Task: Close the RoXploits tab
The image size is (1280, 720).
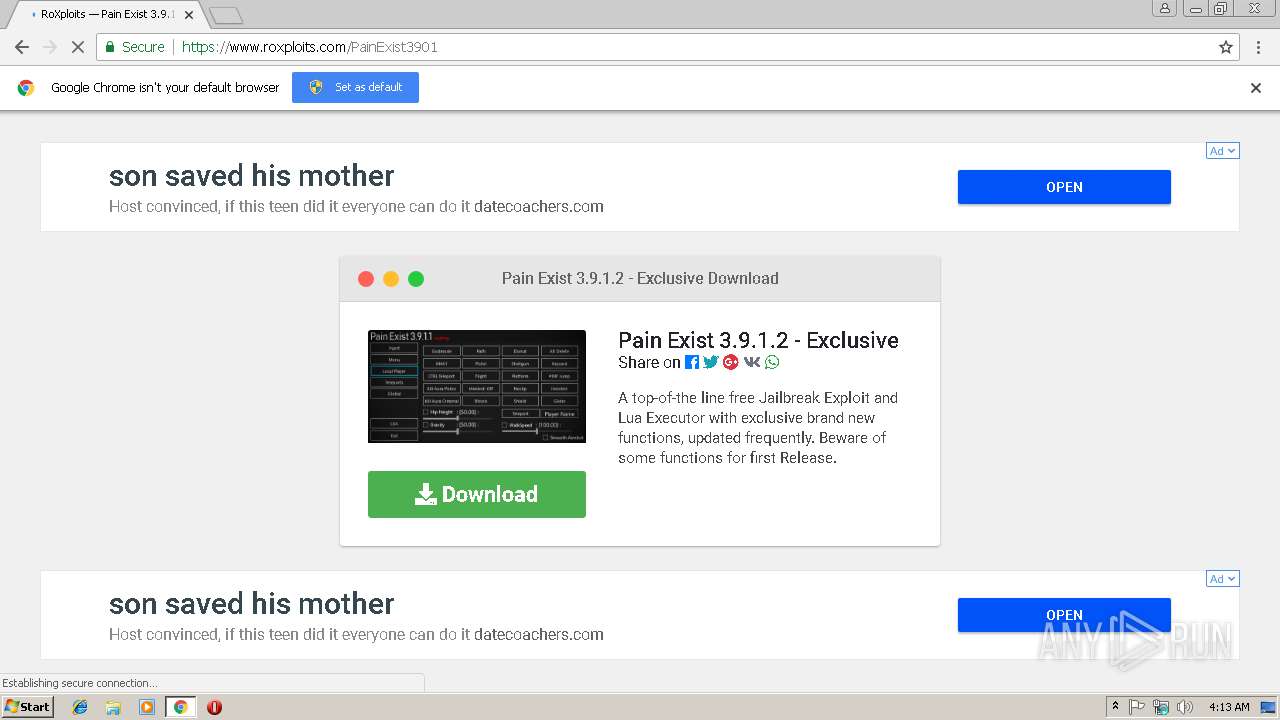Action: coord(189,15)
